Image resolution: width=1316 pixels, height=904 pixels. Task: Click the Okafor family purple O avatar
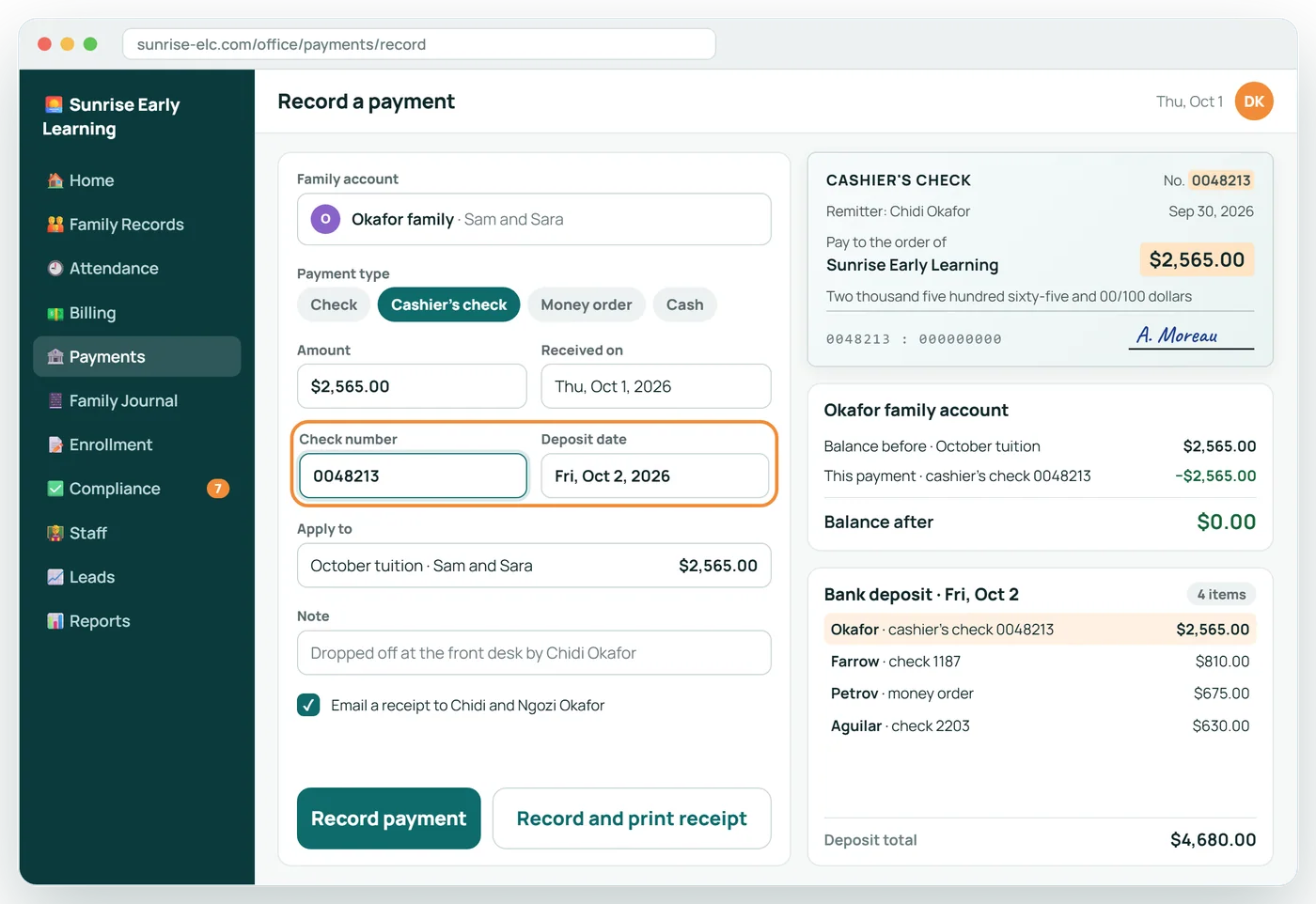pos(325,219)
